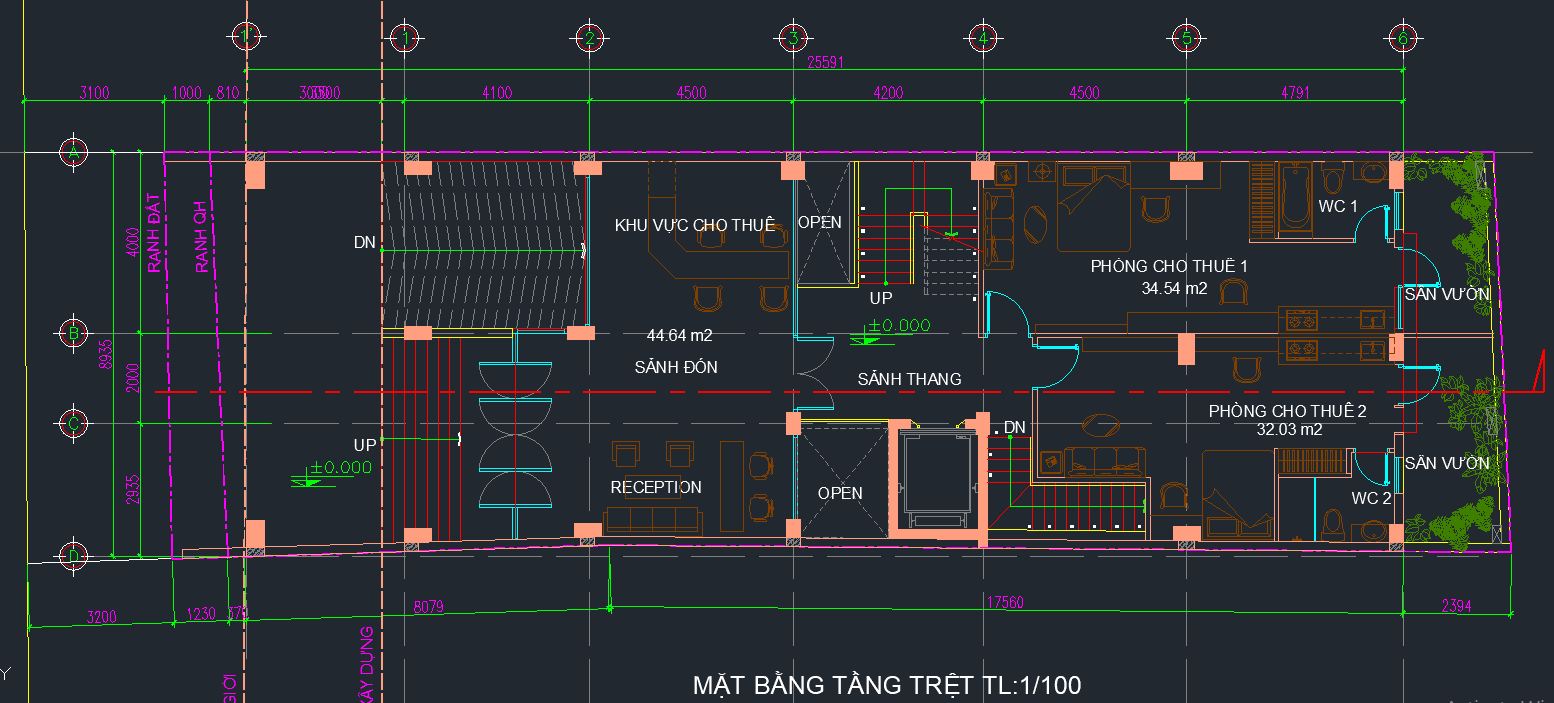This screenshot has width=1554, height=703.
Task: Select the 44.64 m2 area text
Action: click(x=680, y=335)
